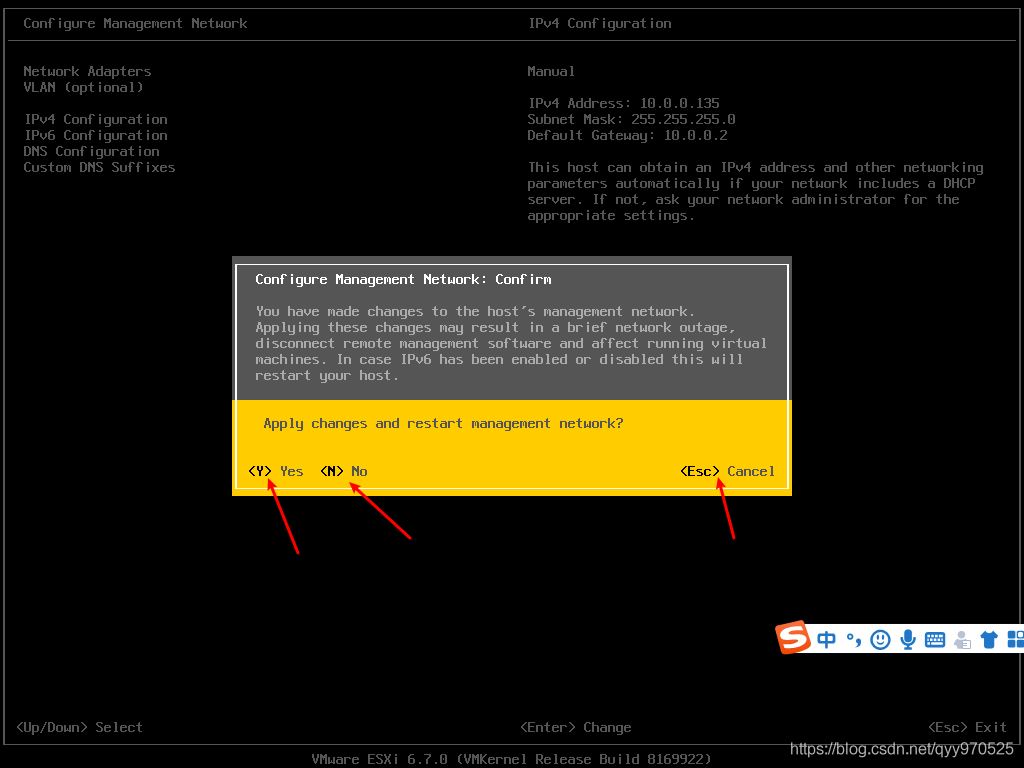1024x768 pixels.
Task: Click IPv4 Address: 10.0.0.135 text
Action: [624, 103]
